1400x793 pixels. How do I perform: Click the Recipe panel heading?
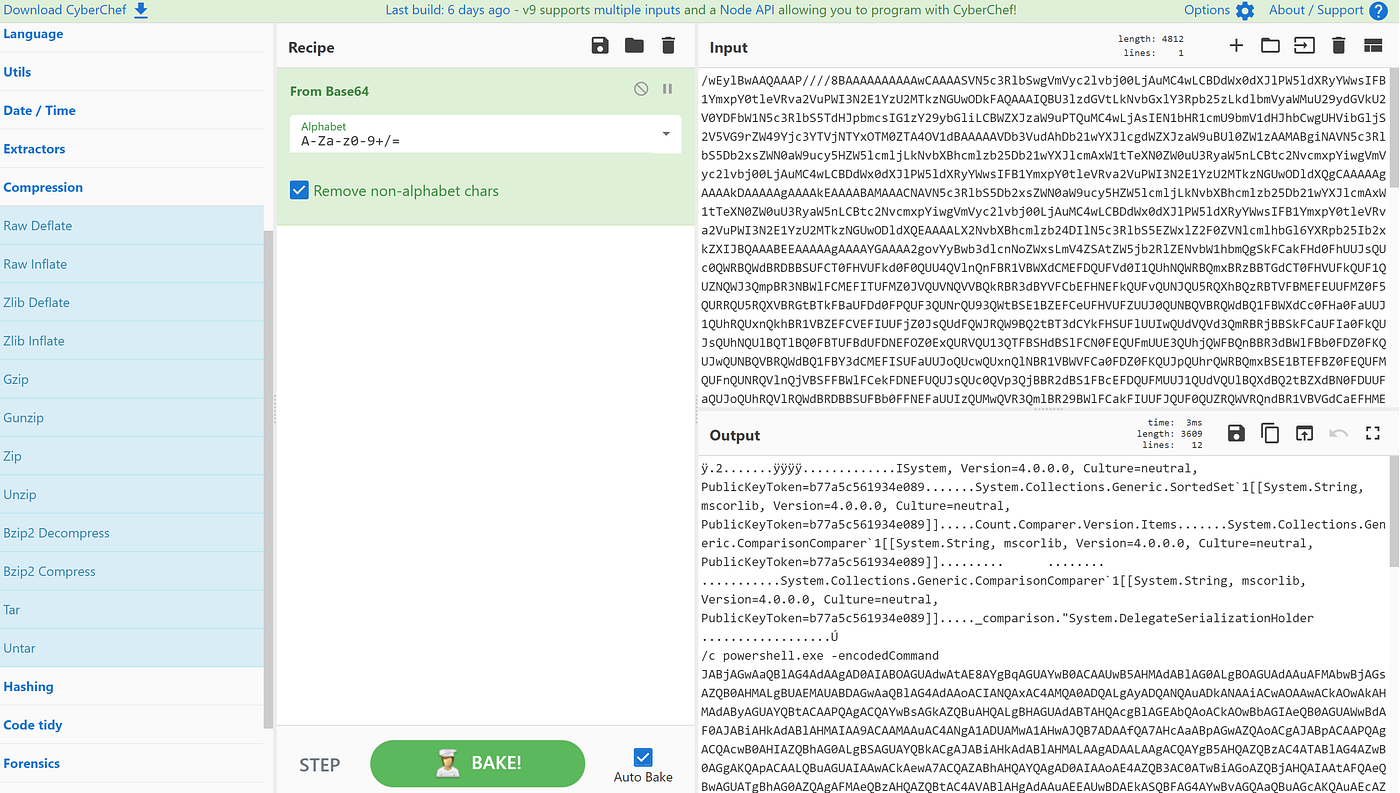click(x=311, y=47)
